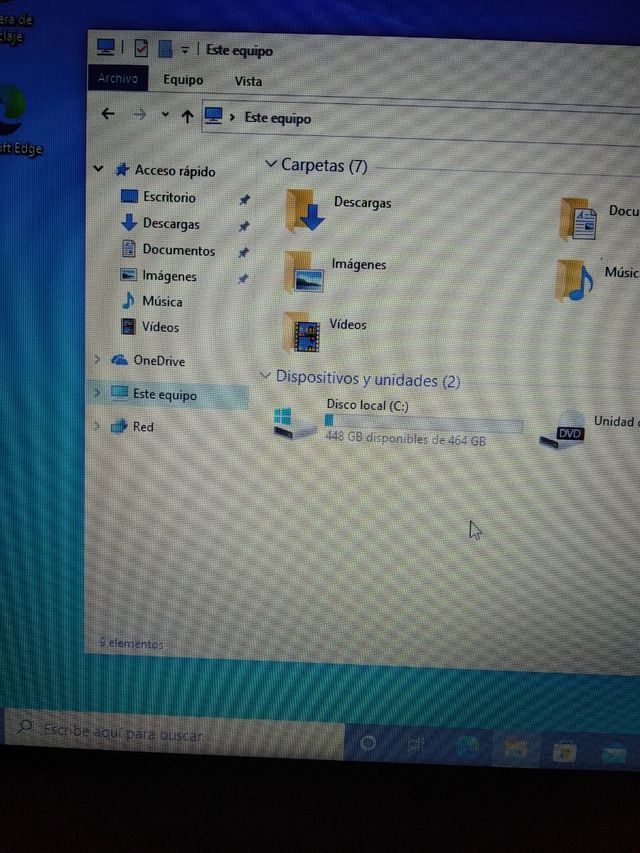Click the system computer icon in title bar
The width and height of the screenshot is (640, 853).
[106, 47]
